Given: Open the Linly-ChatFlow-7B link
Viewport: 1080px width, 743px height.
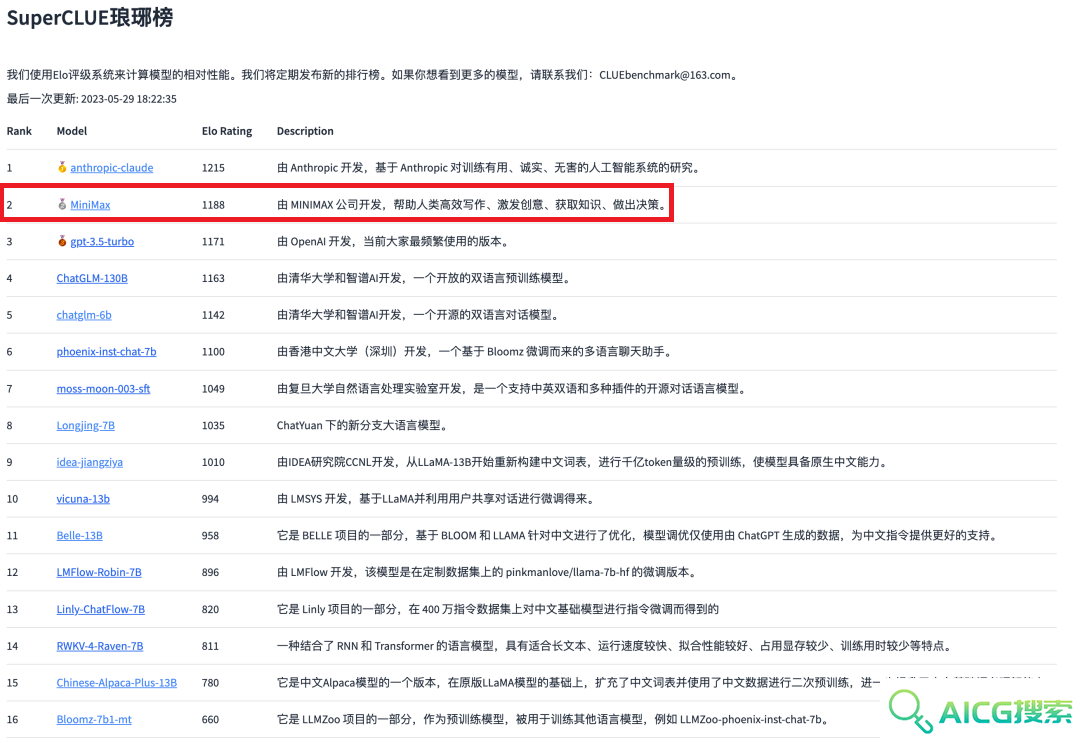Looking at the screenshot, I should click(101, 609).
